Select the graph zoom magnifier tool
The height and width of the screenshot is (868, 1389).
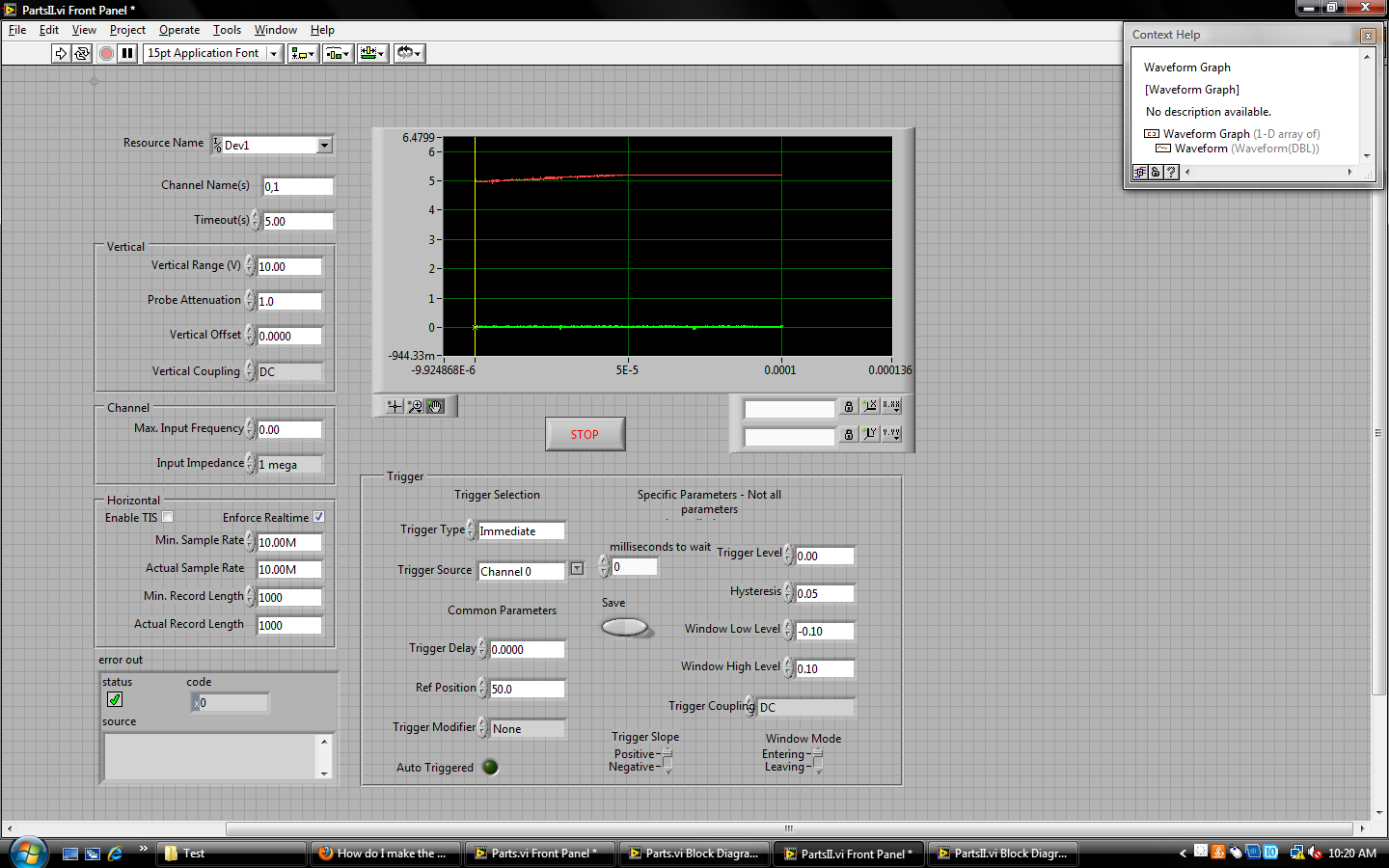(415, 406)
